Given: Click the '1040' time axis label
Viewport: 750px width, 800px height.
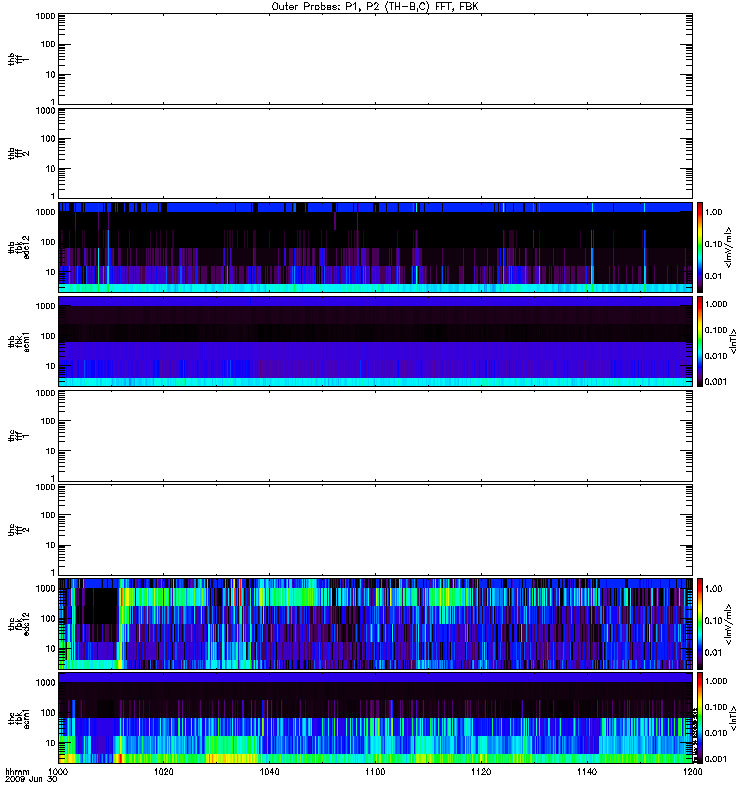Looking at the screenshot, I should pyautogui.click(x=269, y=772).
